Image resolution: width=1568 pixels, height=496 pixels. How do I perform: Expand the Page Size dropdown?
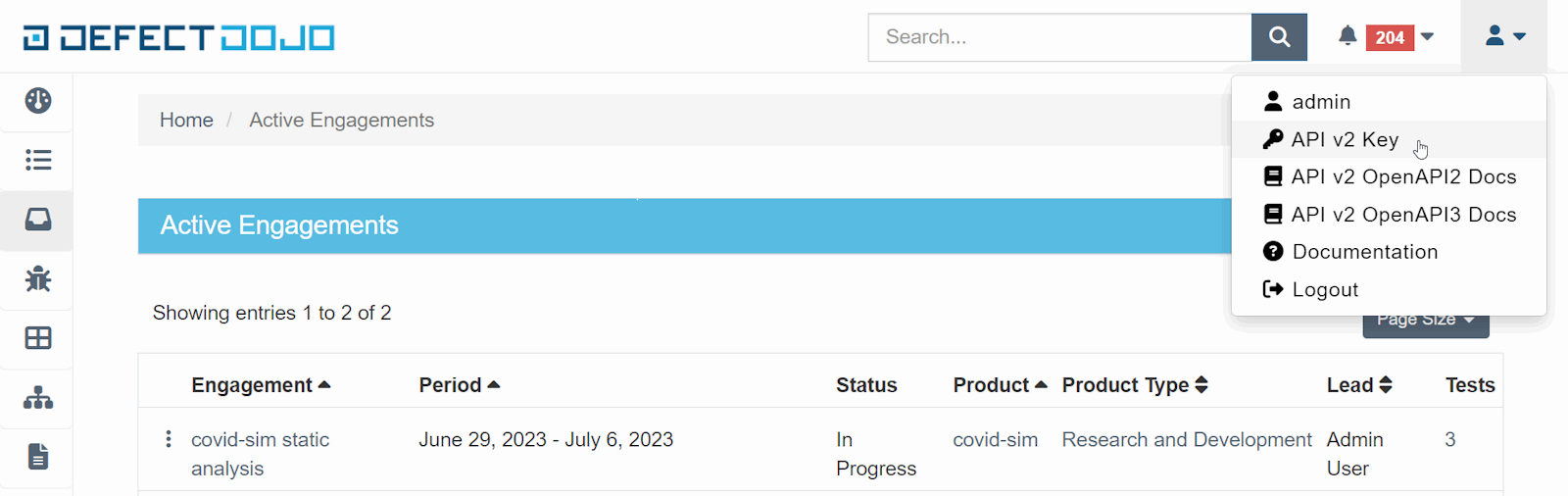click(x=1425, y=323)
